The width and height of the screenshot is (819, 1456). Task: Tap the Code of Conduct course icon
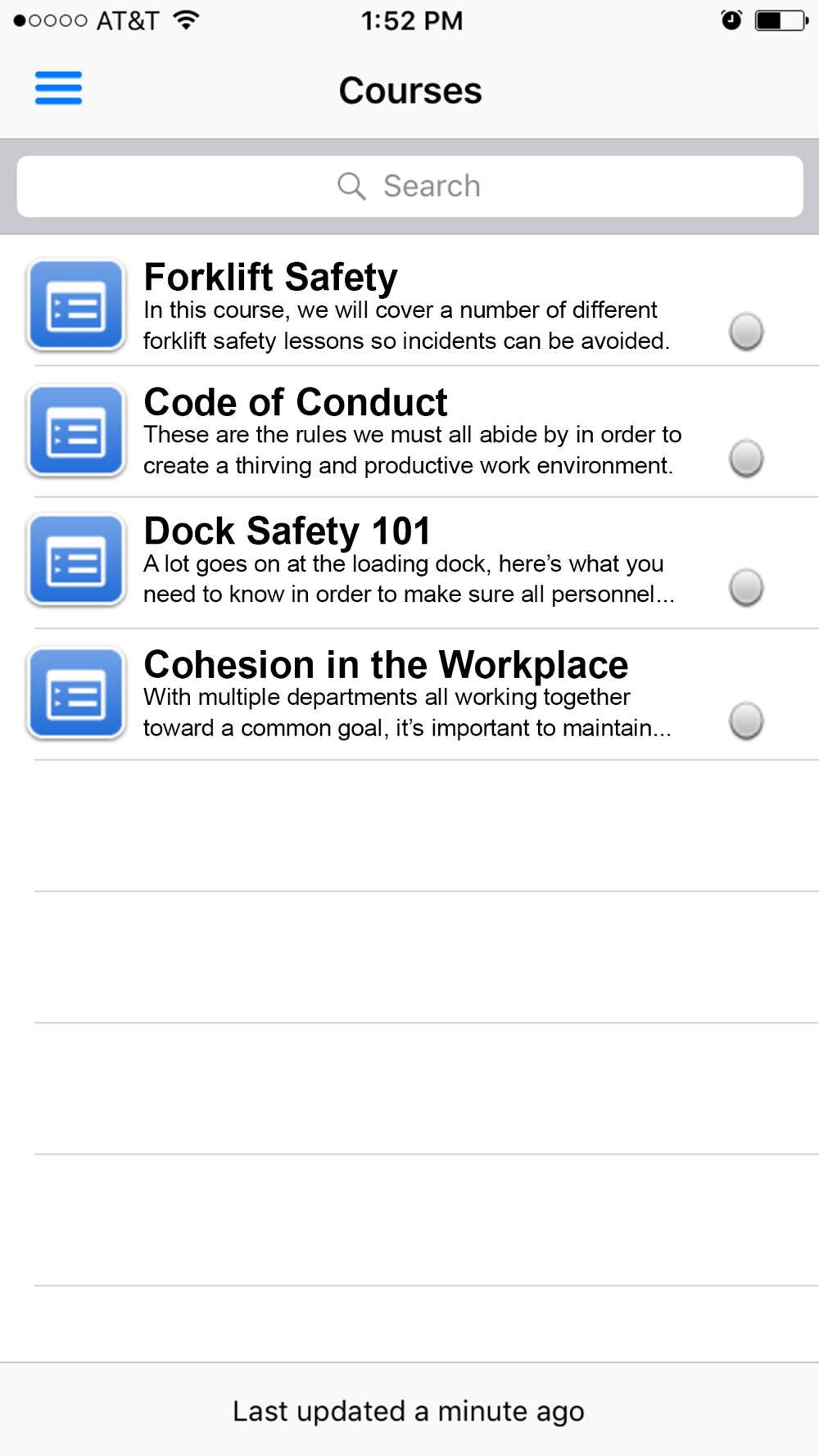tap(75, 431)
